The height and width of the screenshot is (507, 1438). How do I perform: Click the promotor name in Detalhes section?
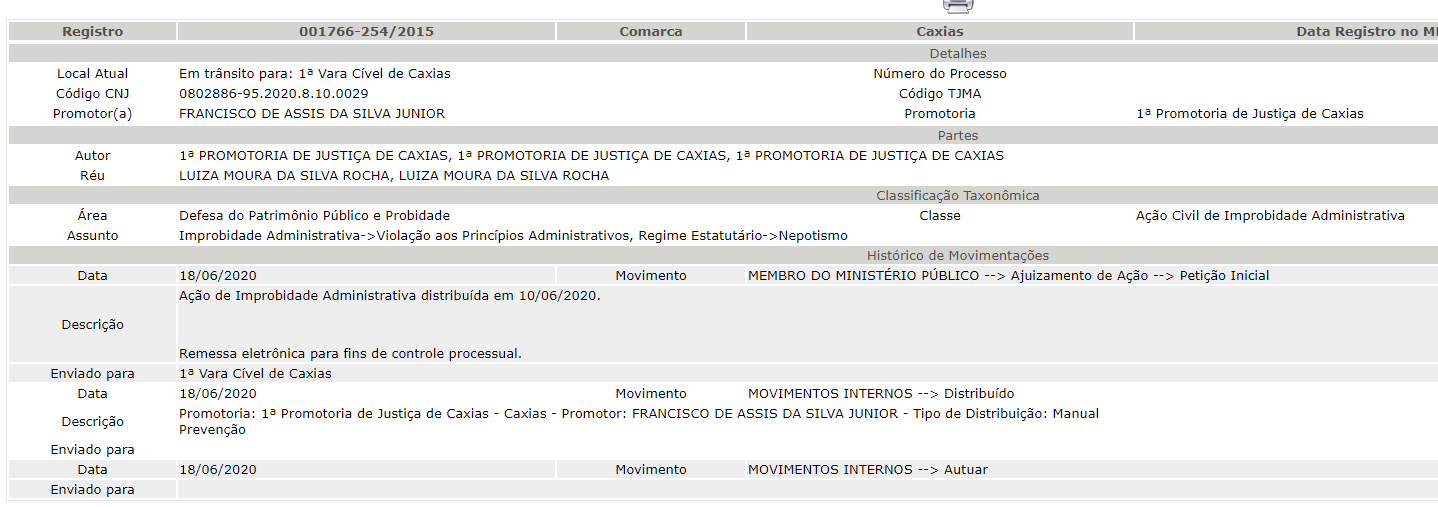(x=311, y=114)
